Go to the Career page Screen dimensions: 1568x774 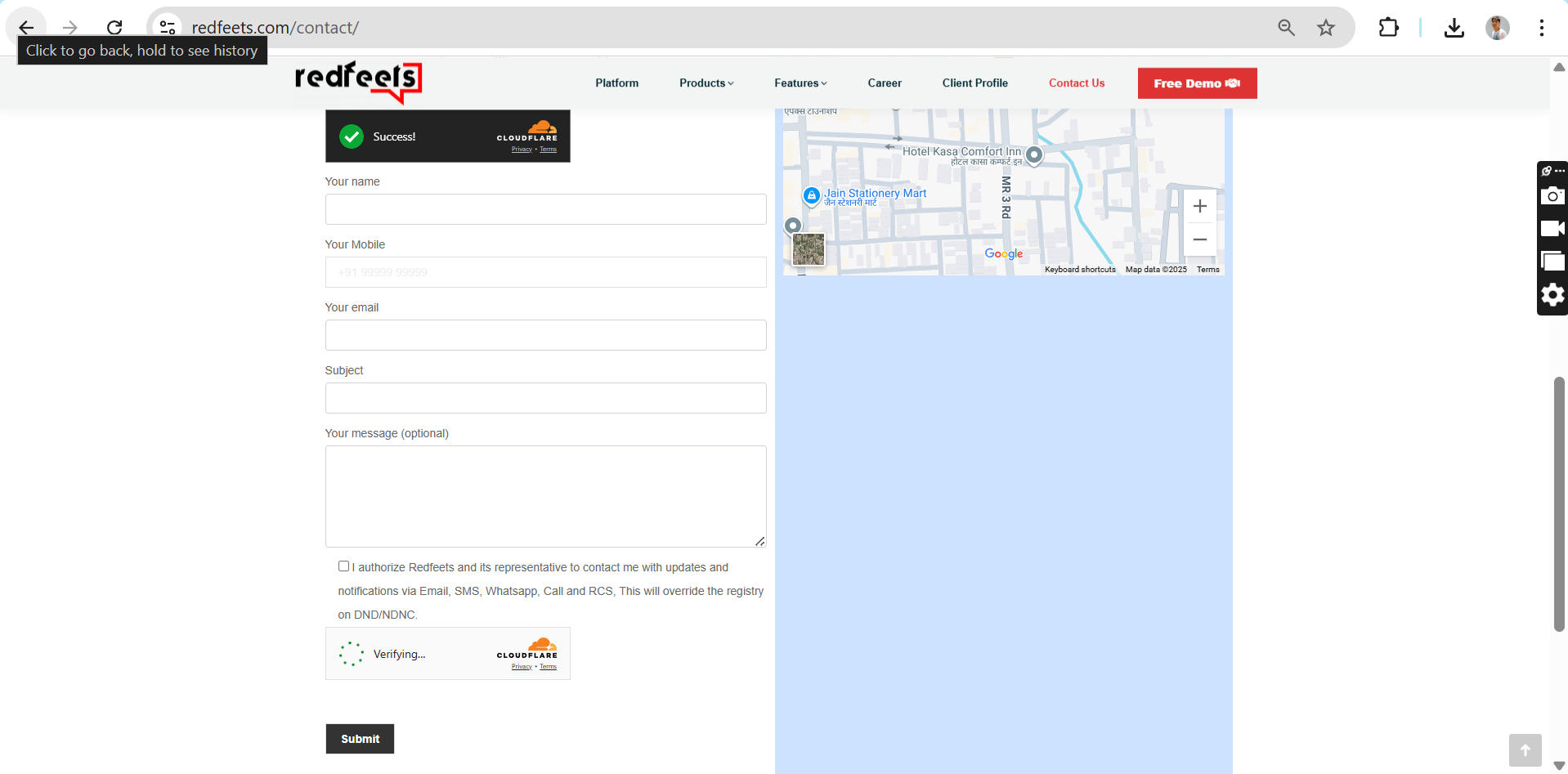tap(885, 83)
